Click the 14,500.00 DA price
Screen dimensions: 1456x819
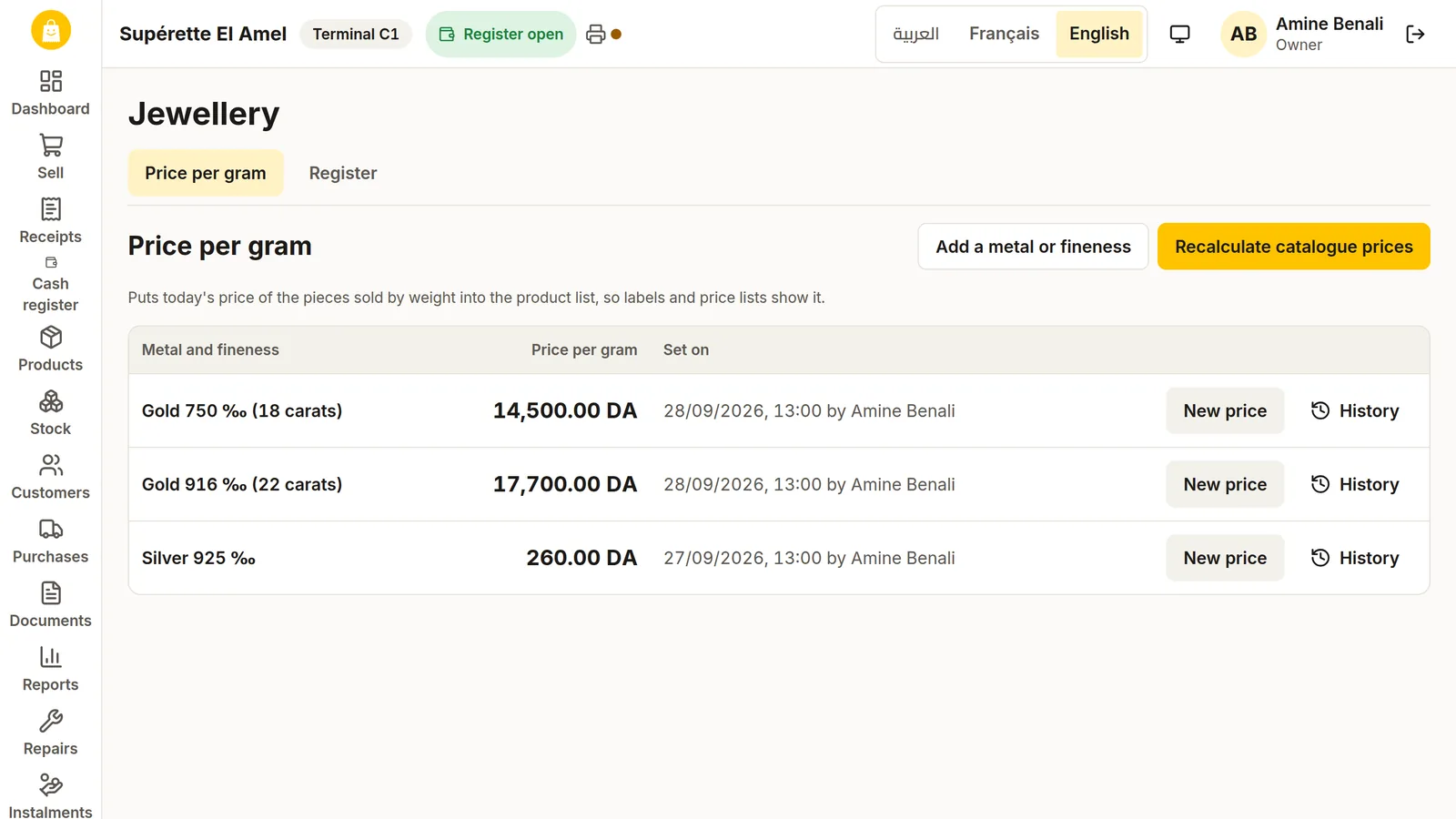[x=565, y=410]
